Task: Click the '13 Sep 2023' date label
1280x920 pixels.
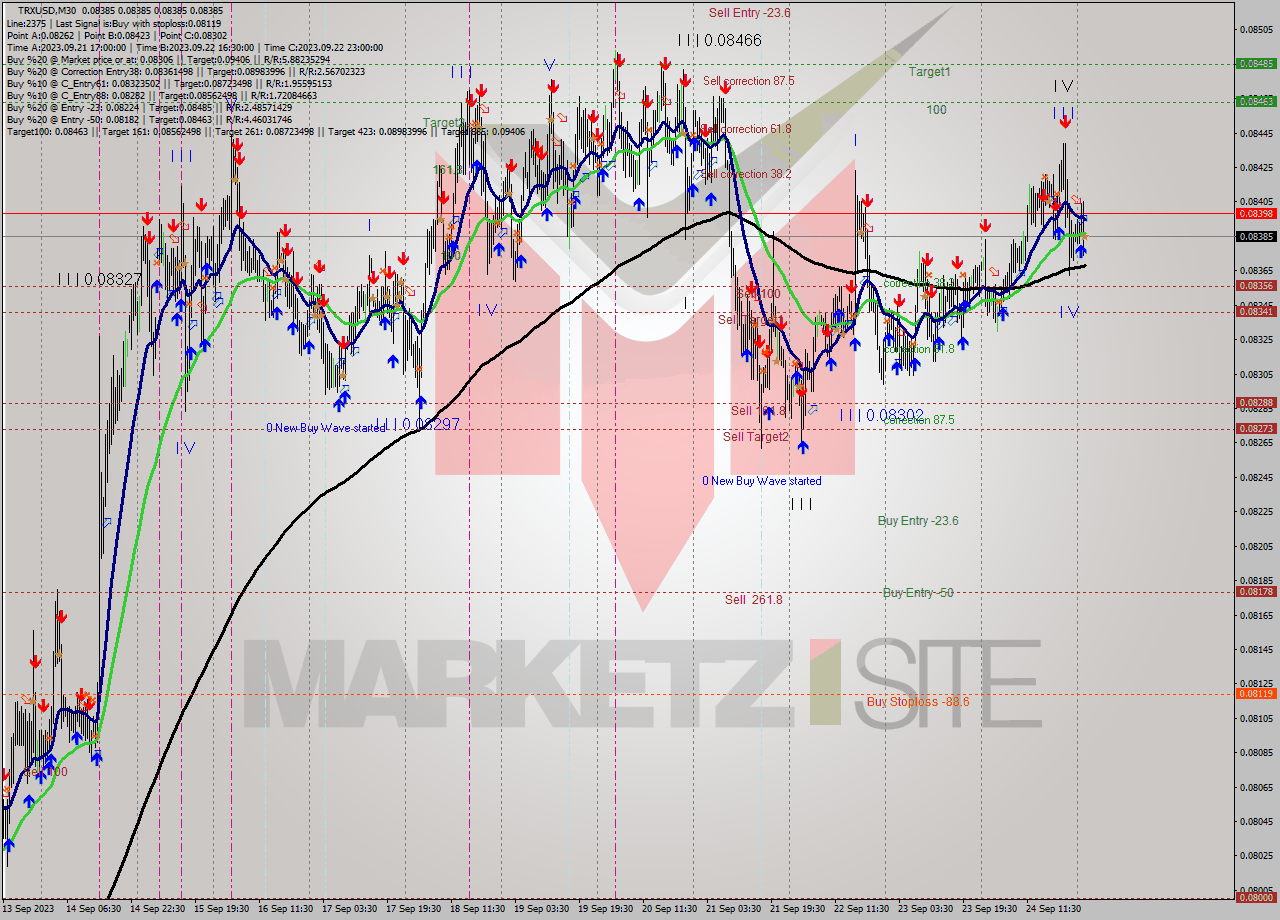Action: [x=26, y=909]
